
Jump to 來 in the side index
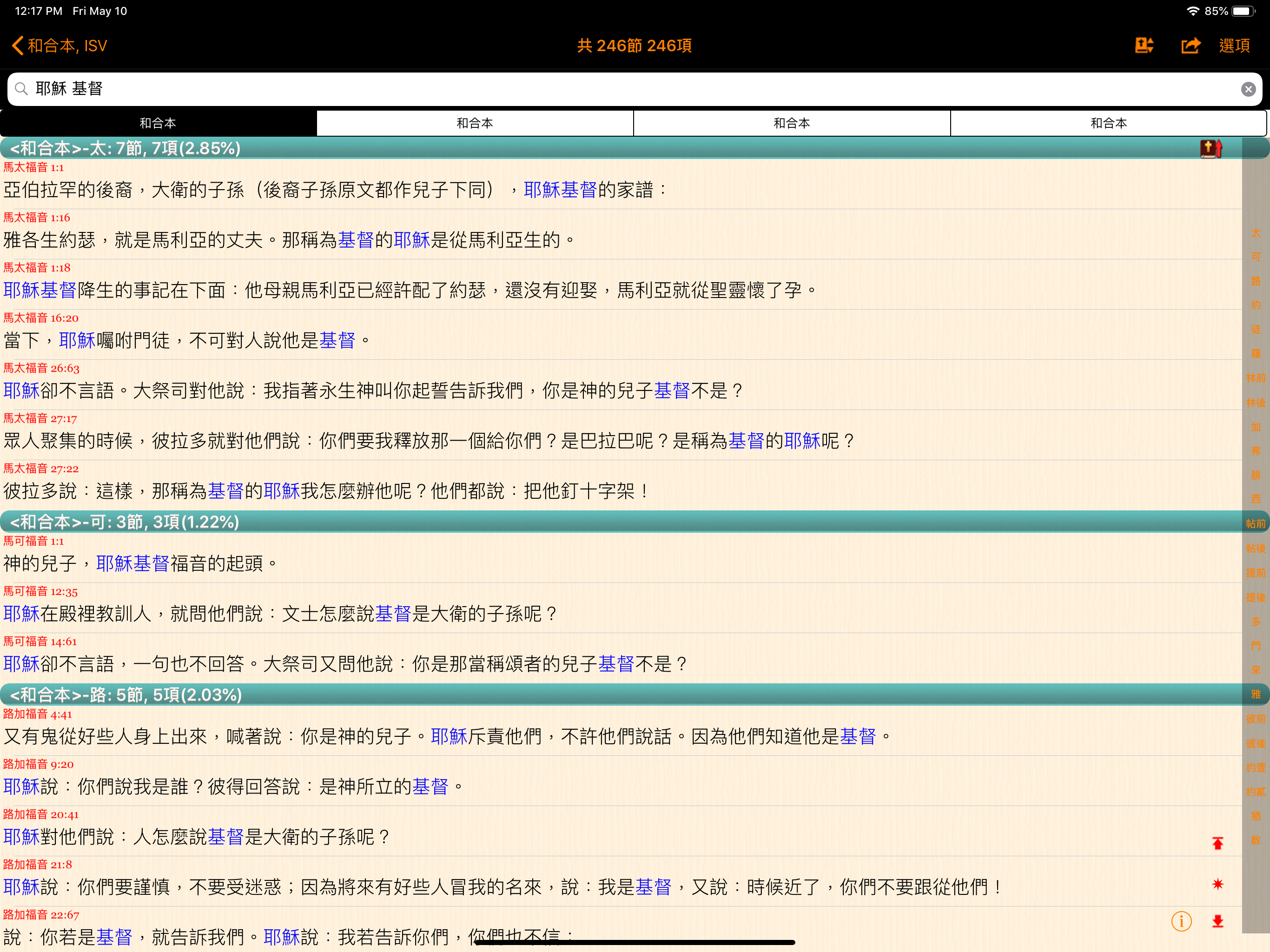1256,669
